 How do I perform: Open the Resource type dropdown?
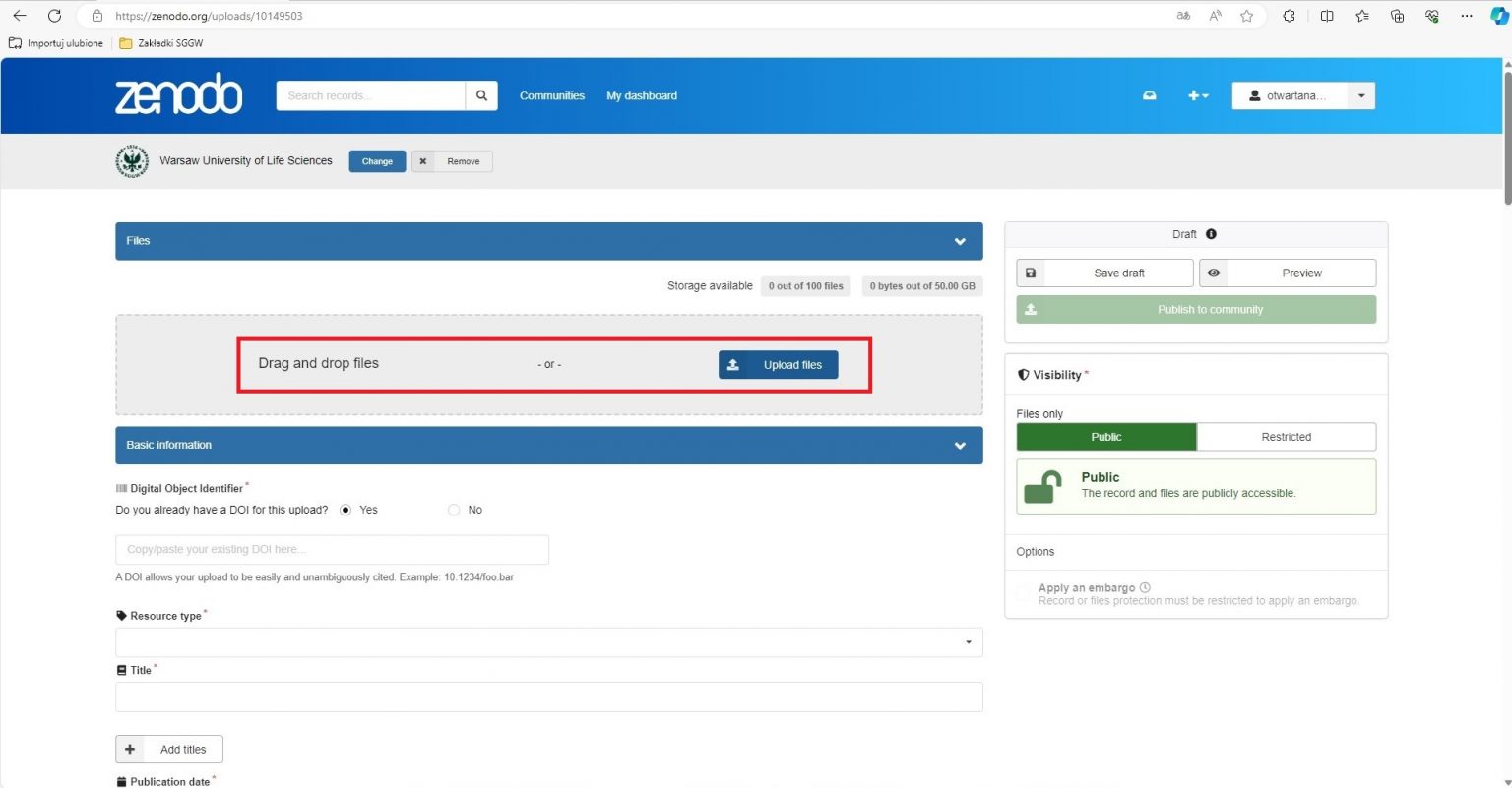[548, 642]
